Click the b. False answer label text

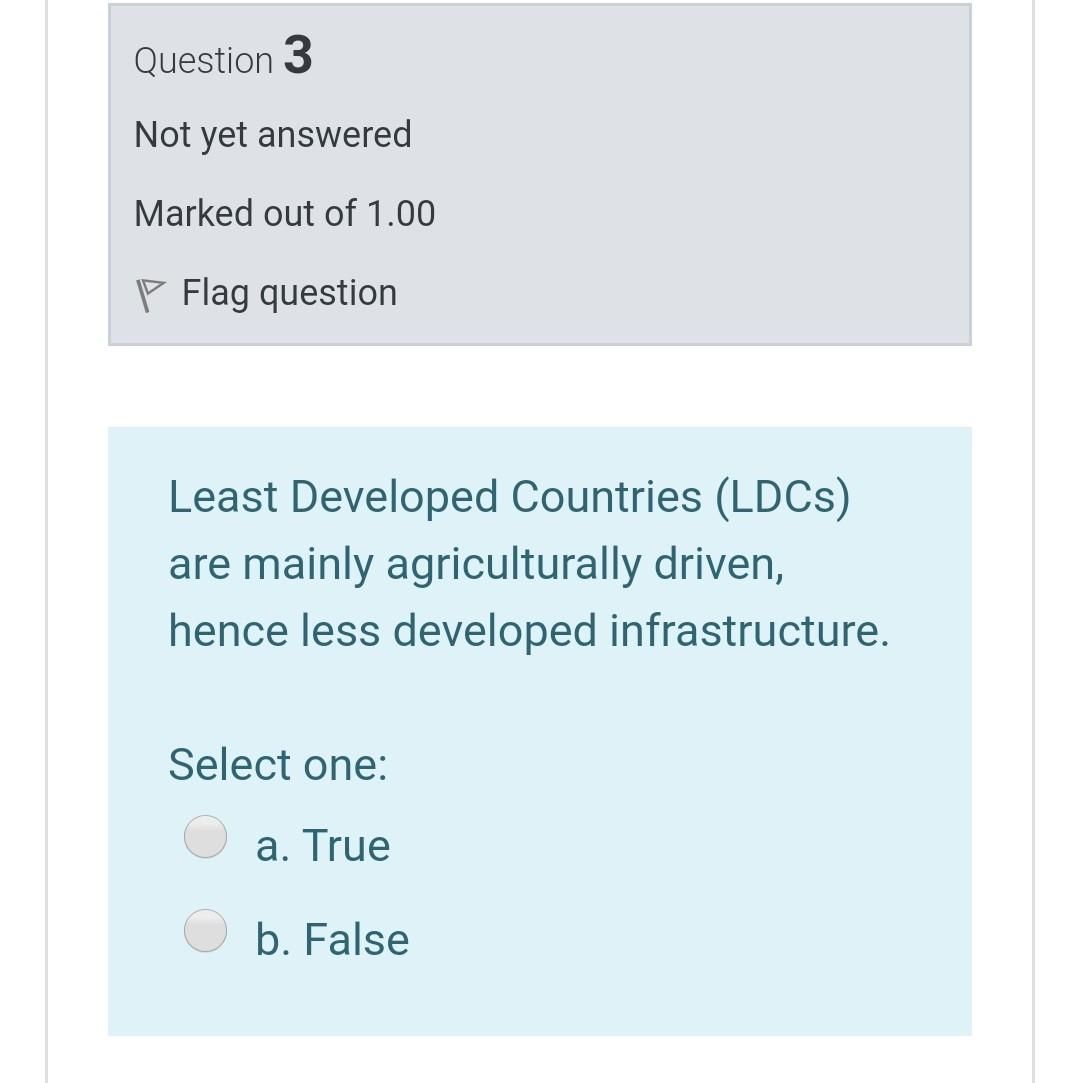pyautogui.click(x=333, y=938)
